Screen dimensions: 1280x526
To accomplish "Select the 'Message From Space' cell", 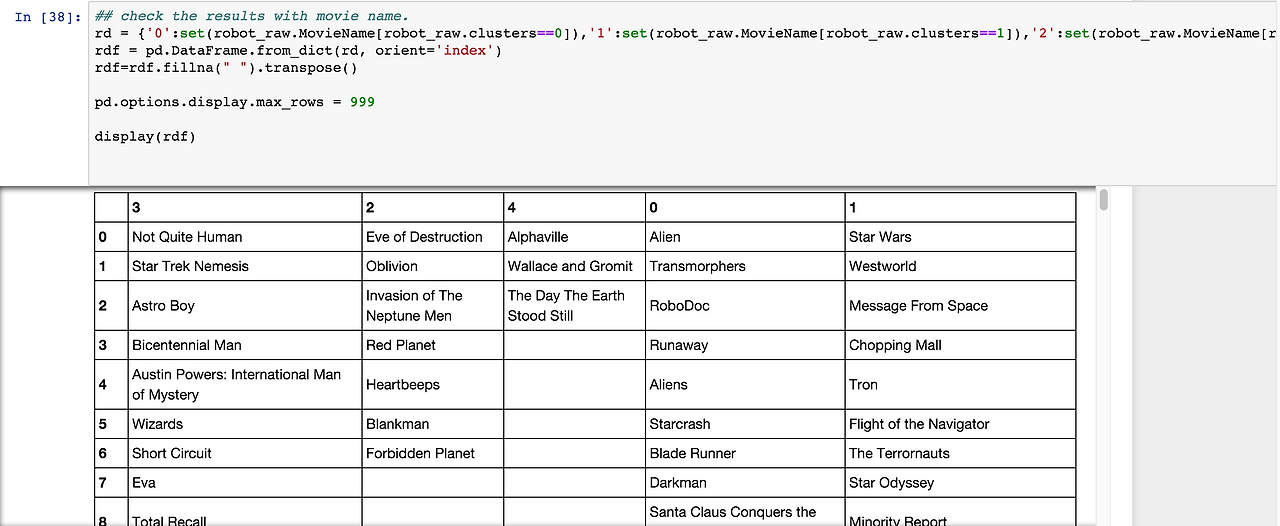I will click(960, 305).
